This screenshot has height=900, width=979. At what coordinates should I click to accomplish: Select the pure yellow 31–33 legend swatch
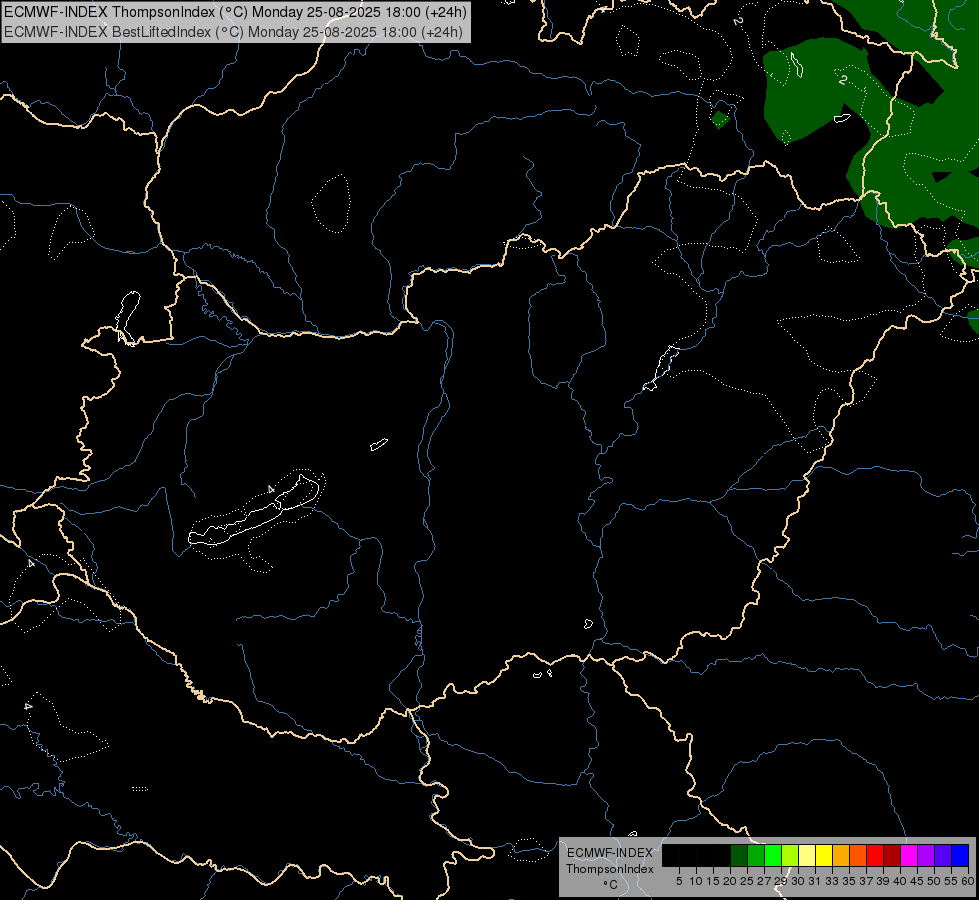824,856
